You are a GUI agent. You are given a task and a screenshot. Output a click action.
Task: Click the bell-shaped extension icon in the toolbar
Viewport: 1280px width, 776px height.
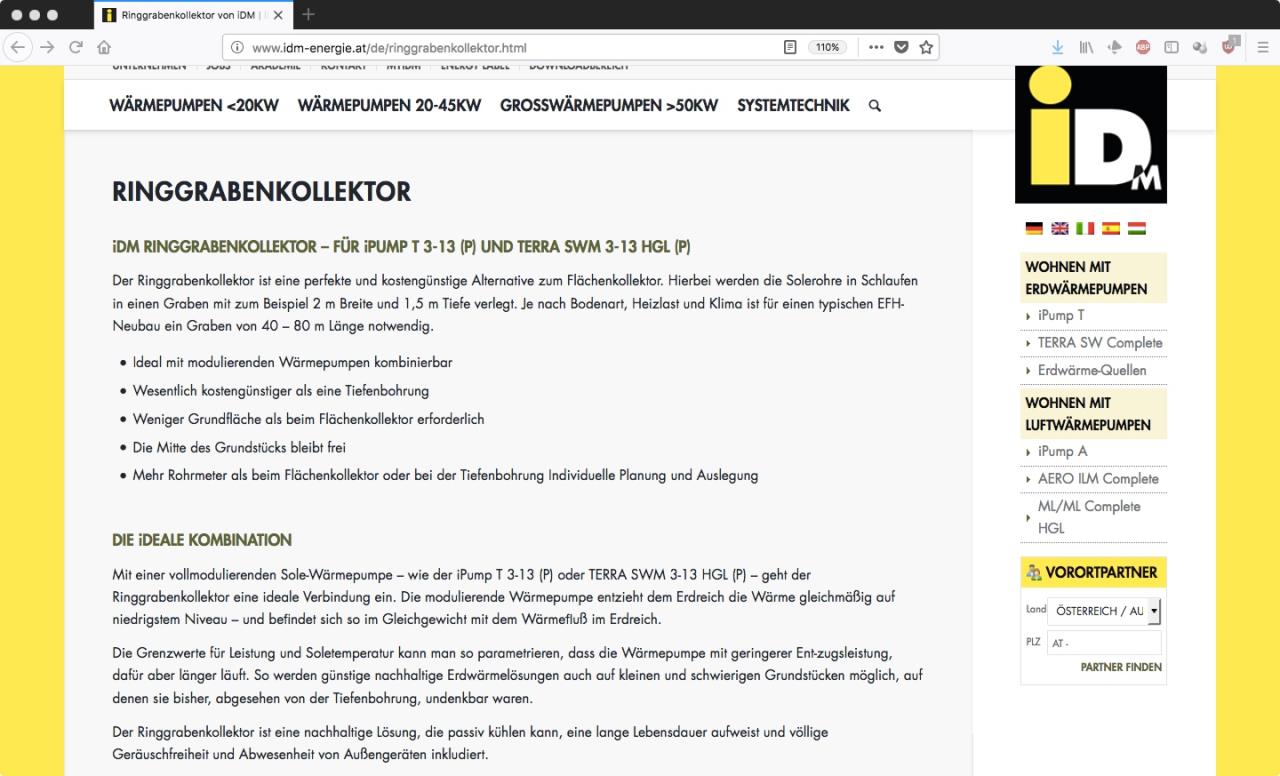click(1115, 47)
